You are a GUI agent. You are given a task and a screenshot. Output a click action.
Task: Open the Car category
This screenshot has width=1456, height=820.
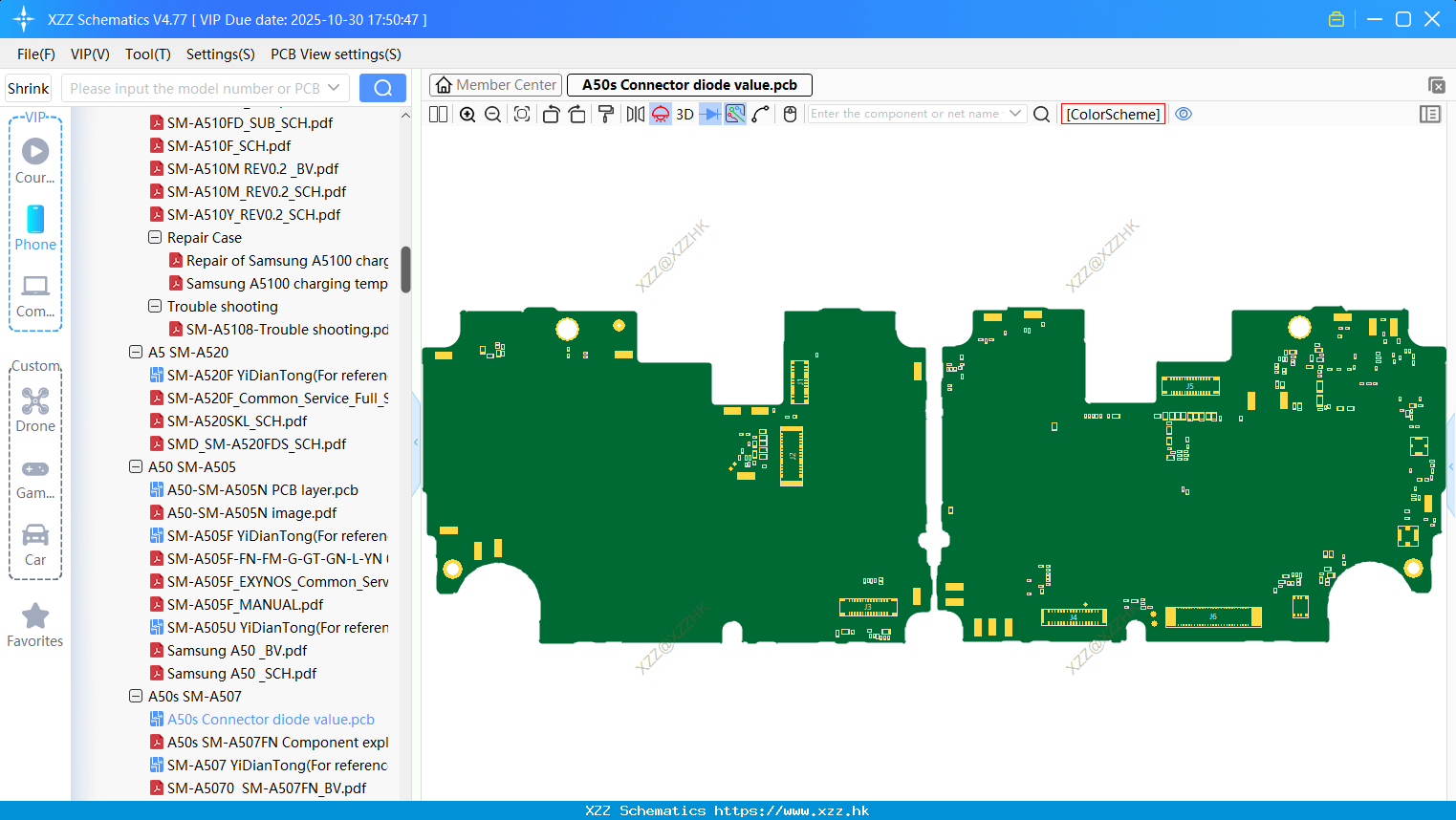(x=35, y=545)
